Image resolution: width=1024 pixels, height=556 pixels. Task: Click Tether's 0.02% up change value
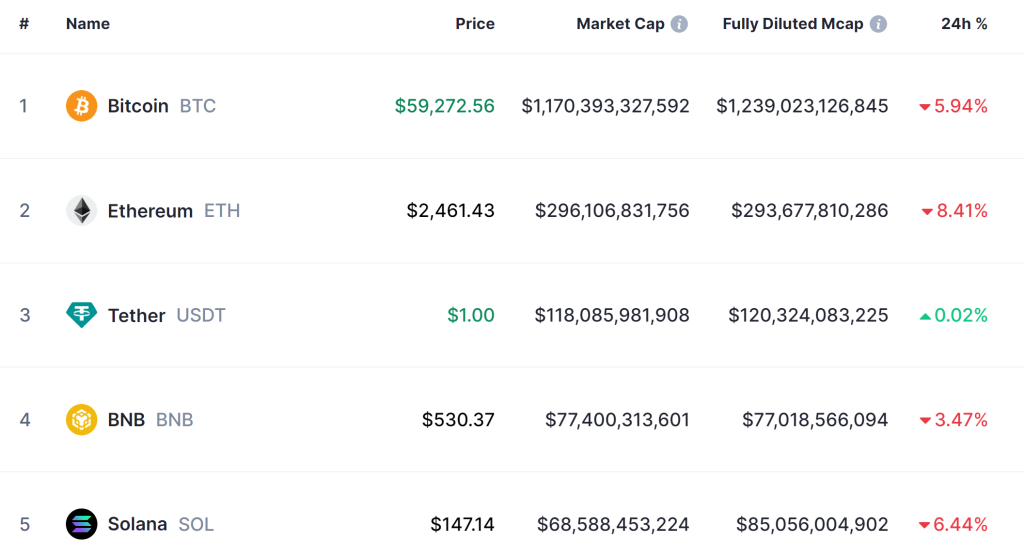(960, 315)
